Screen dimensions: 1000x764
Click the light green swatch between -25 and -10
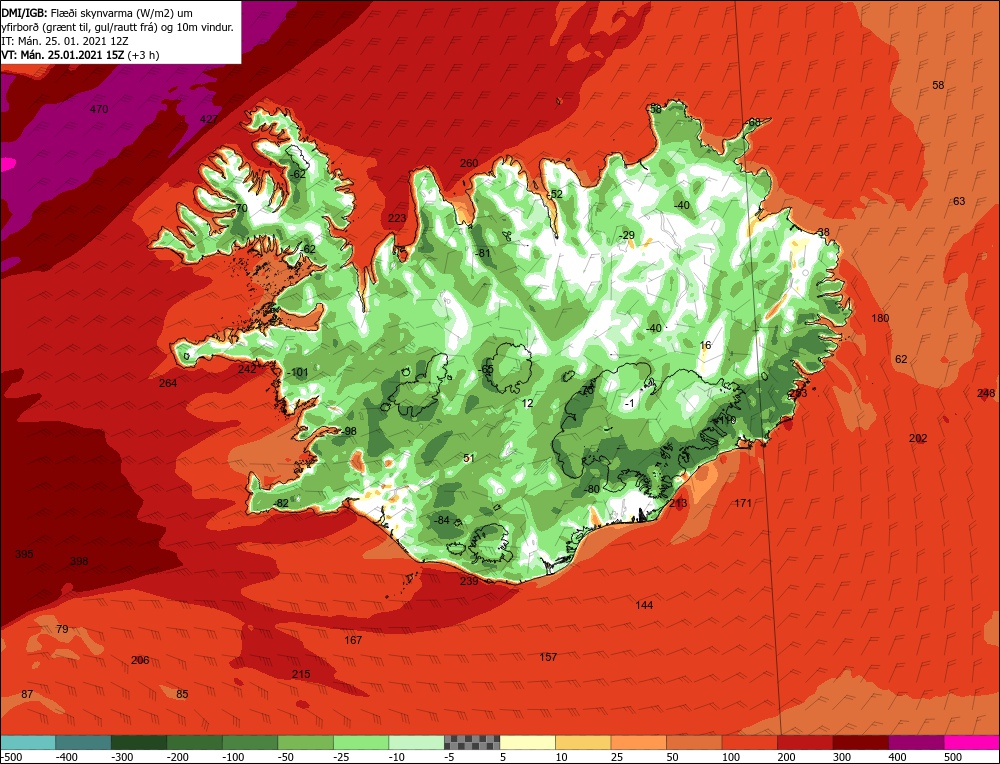click(360, 742)
